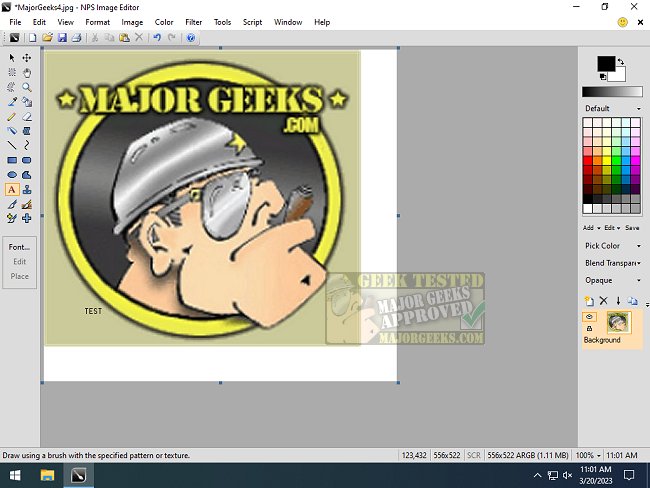Open the Pick Color dropdown
The image size is (650, 488).
612,245
